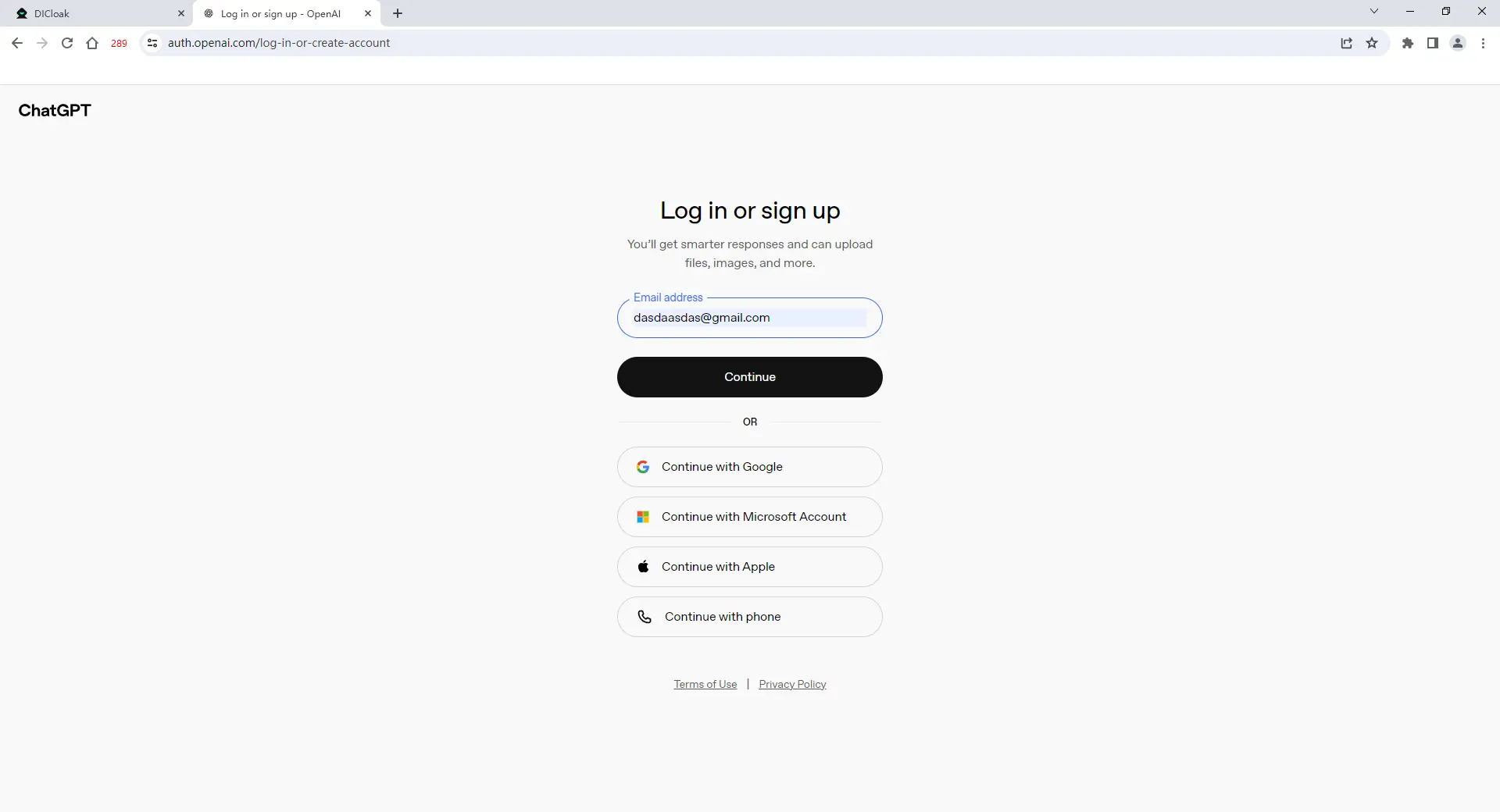Switch to the DICloak tab

pos(96,13)
